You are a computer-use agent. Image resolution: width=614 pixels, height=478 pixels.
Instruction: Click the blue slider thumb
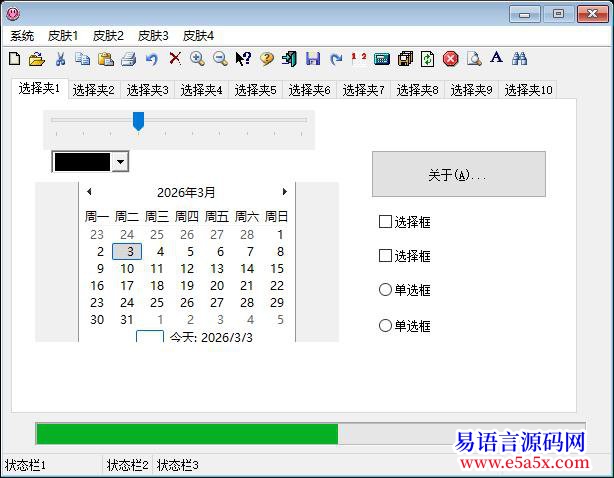click(x=139, y=121)
